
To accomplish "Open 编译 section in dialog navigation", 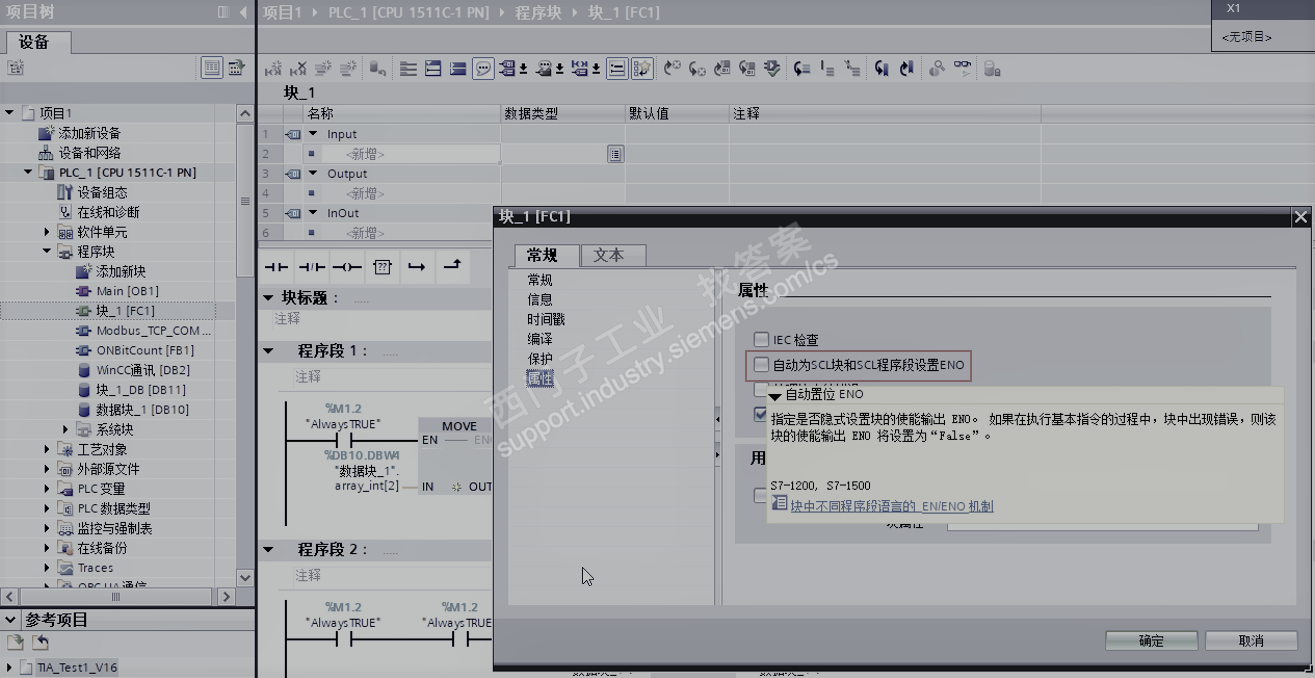I will click(x=540, y=339).
